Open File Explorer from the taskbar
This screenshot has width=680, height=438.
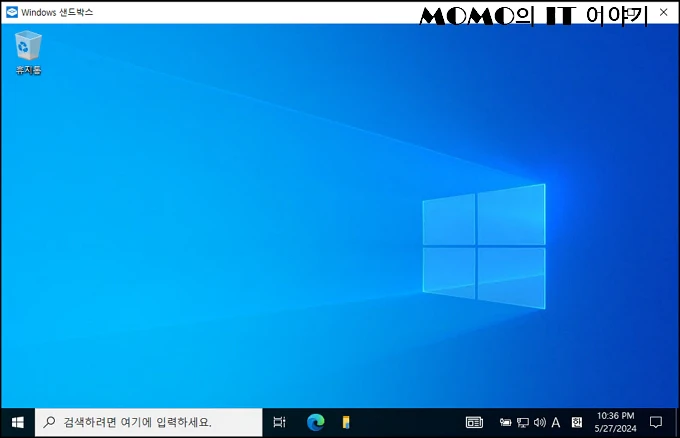click(x=346, y=422)
